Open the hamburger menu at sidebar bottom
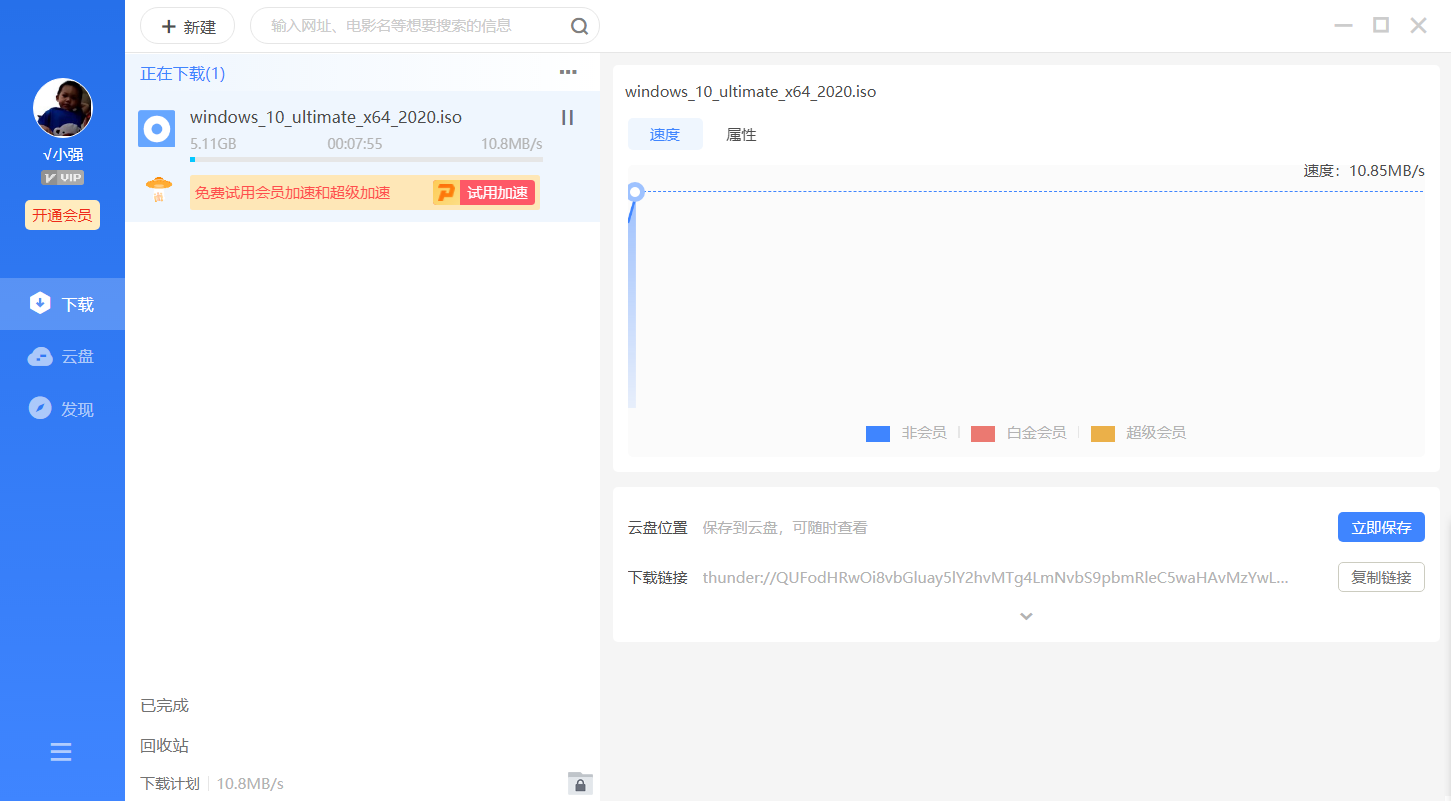 click(61, 752)
